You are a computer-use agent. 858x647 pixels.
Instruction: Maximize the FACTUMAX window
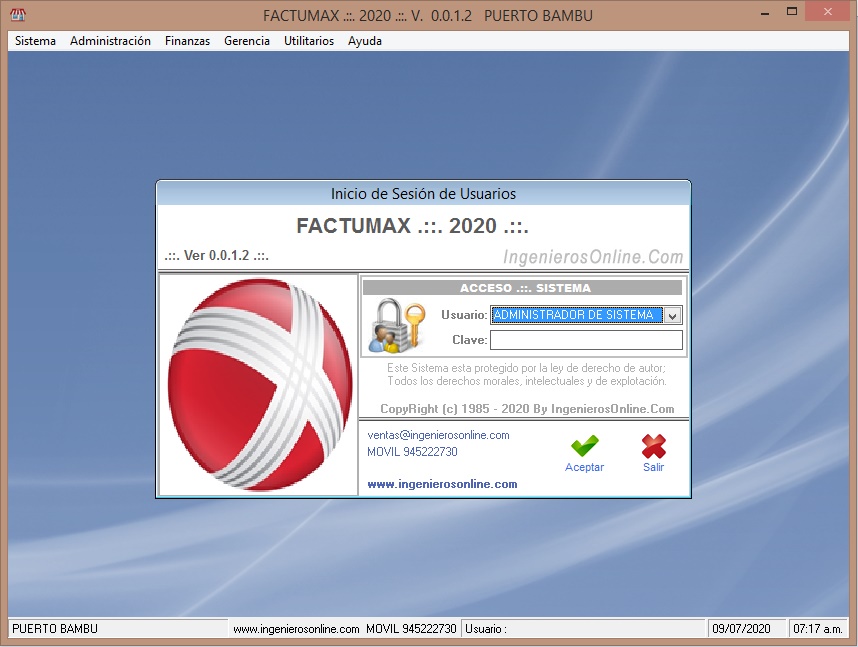(x=792, y=11)
